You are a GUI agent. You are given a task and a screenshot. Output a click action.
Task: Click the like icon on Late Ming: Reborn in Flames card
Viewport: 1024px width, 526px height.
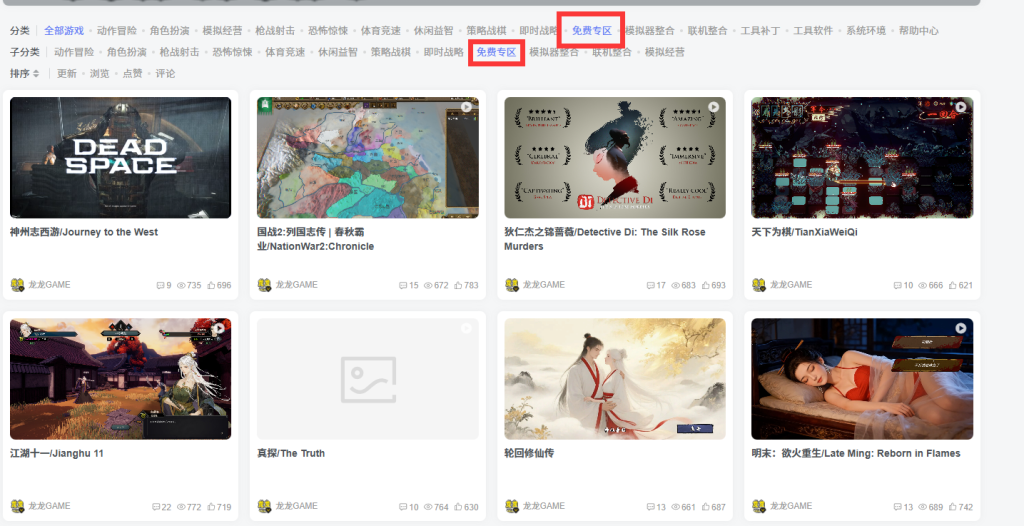953,507
